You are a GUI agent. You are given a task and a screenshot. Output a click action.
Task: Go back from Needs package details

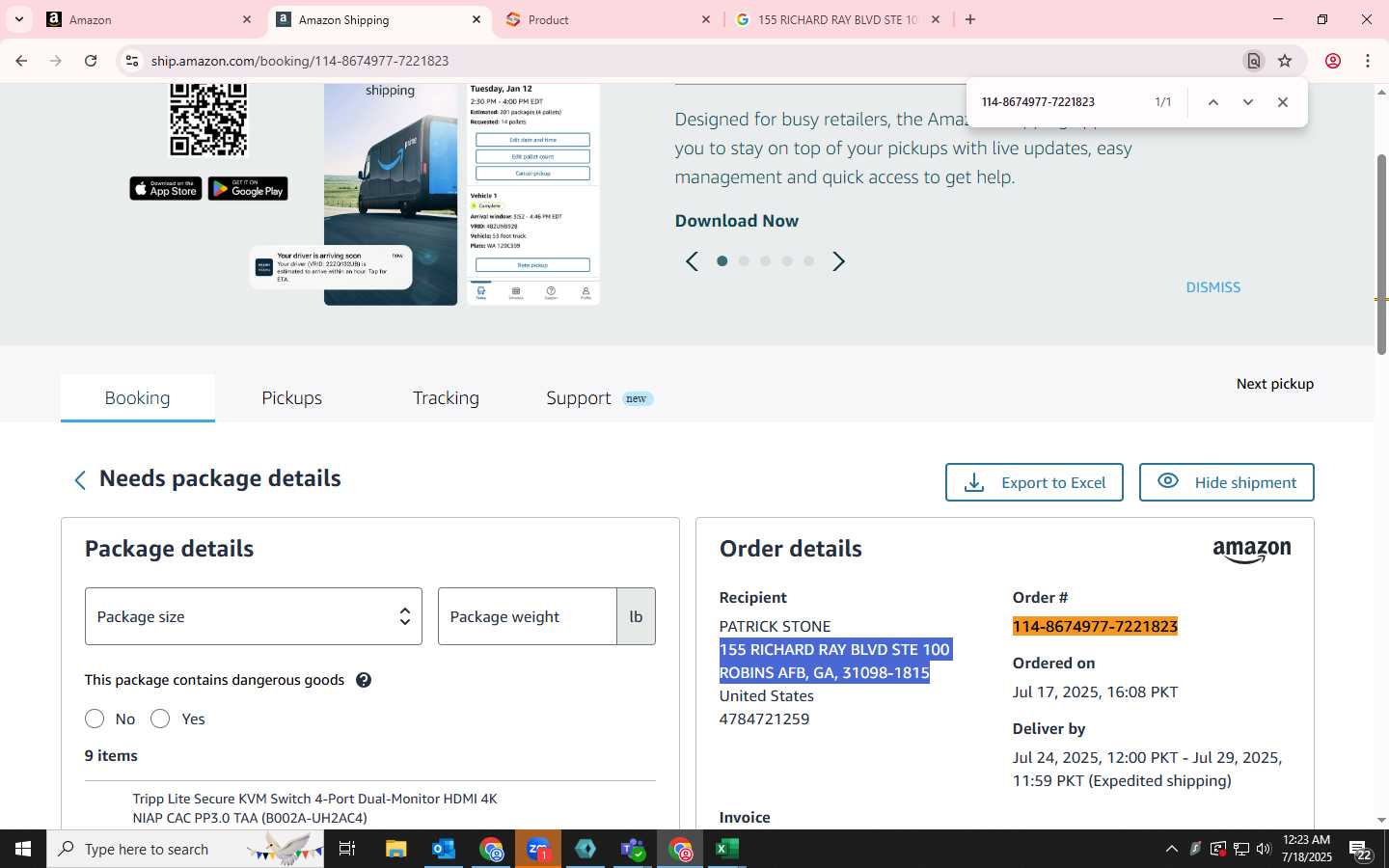tap(80, 480)
